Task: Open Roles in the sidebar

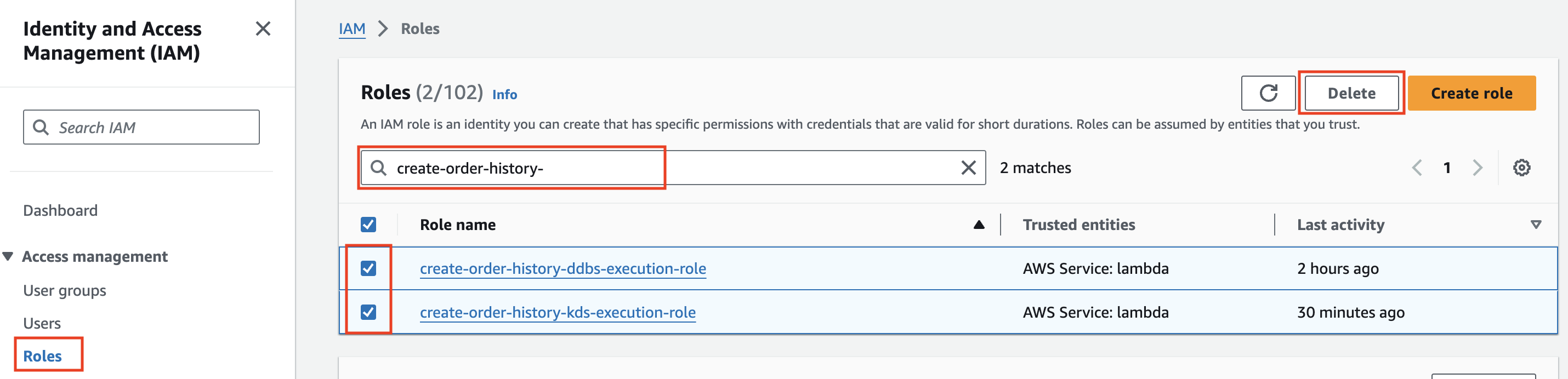Action: coord(43,356)
